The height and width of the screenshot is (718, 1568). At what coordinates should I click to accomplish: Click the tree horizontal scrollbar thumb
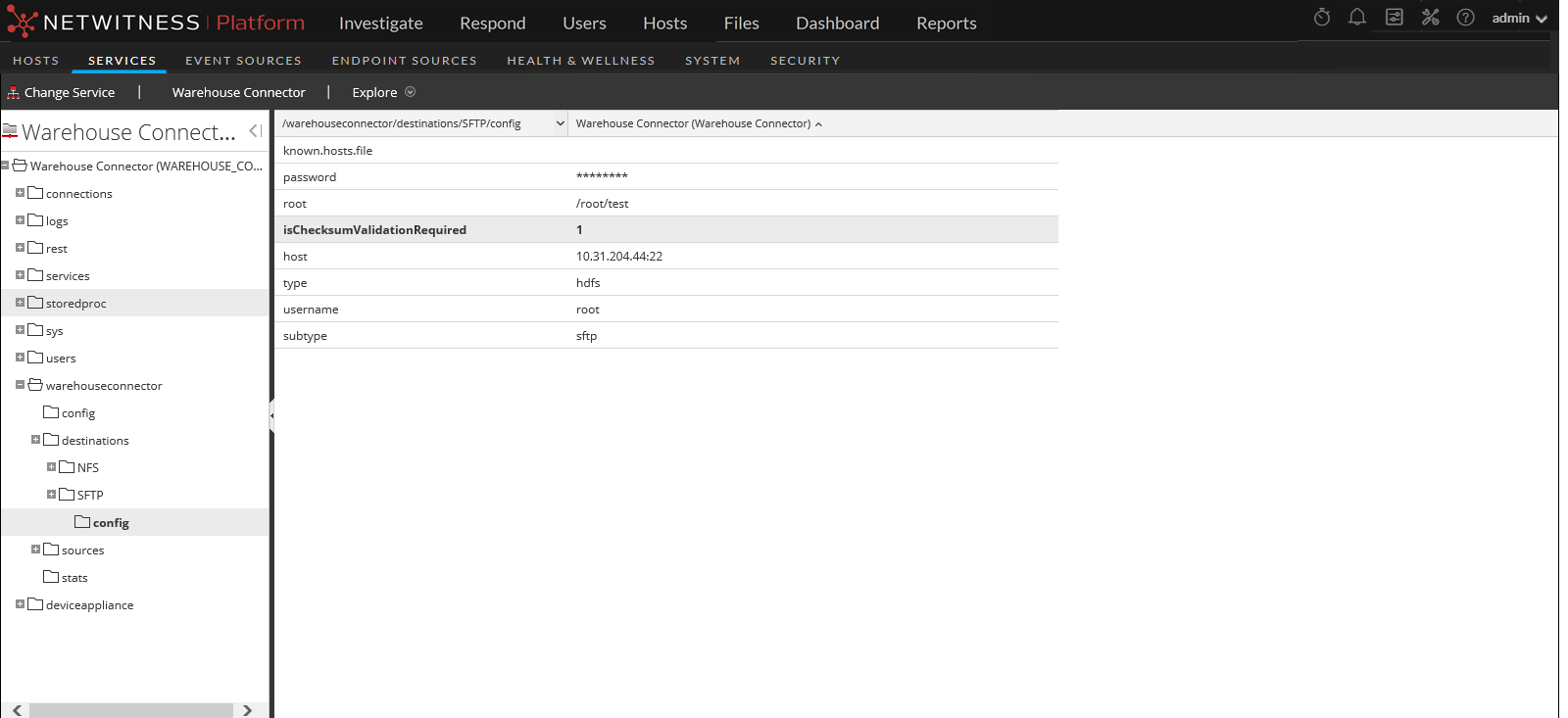coord(131,710)
